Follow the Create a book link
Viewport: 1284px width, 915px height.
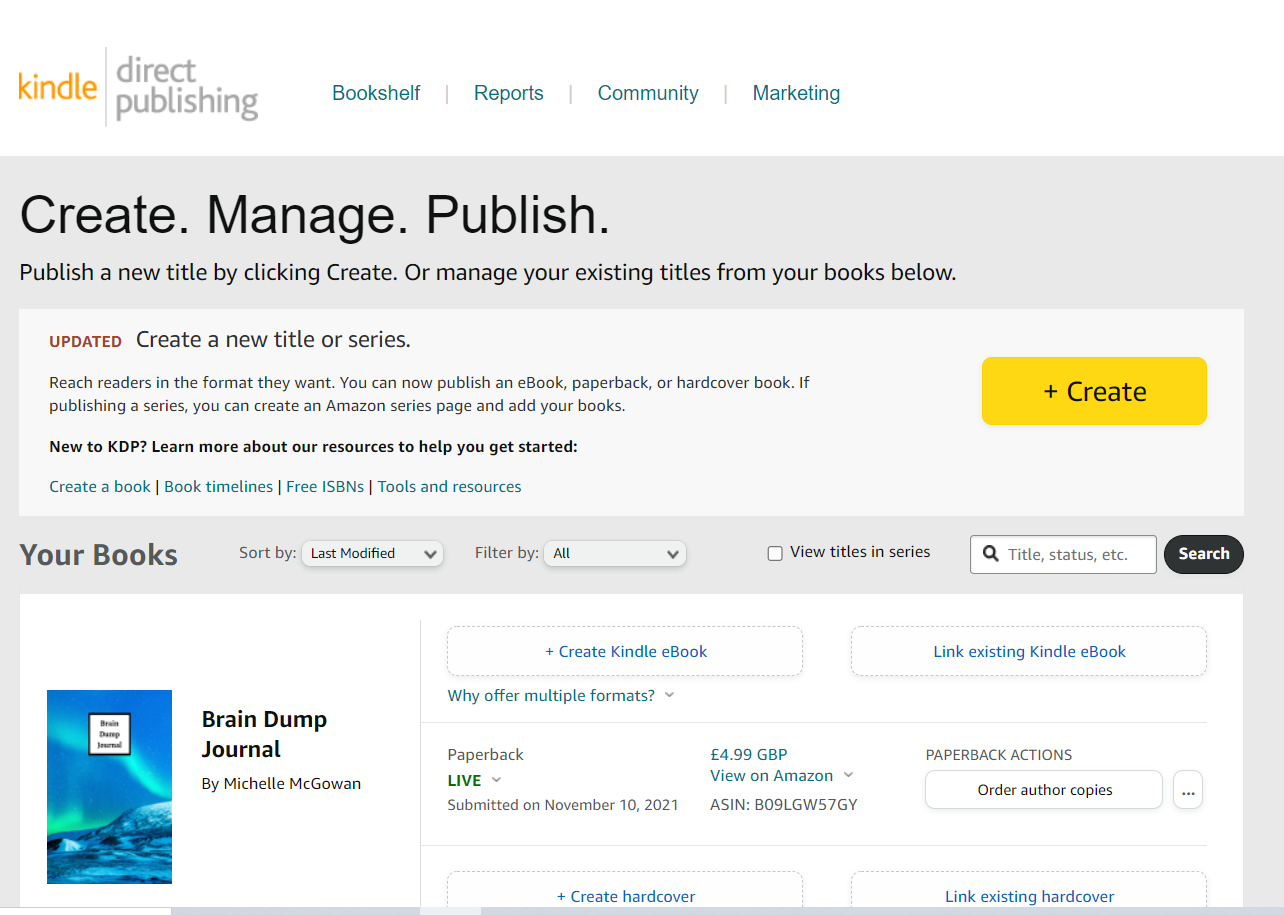coord(100,487)
